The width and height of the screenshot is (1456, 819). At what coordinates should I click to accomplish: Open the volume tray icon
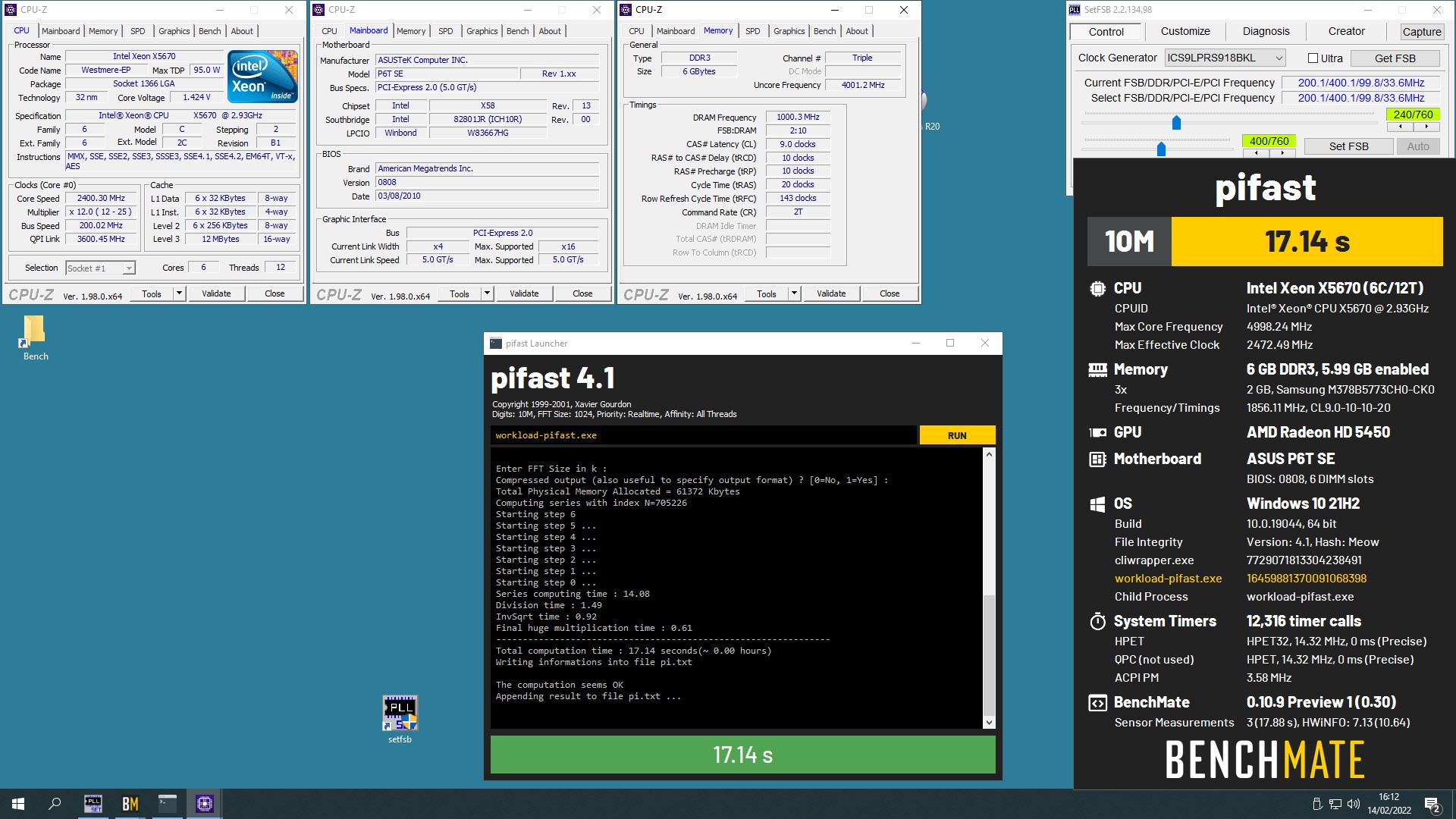[x=1354, y=804]
